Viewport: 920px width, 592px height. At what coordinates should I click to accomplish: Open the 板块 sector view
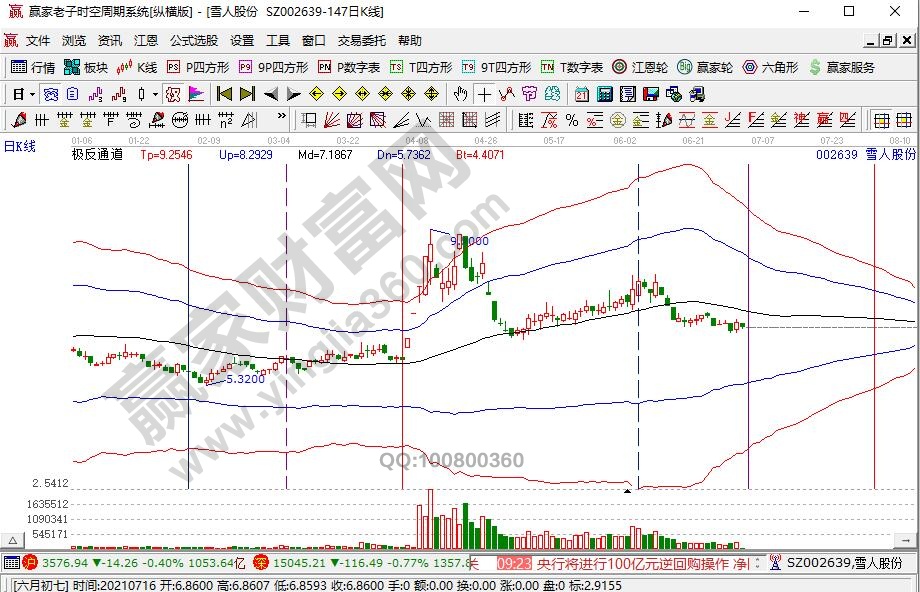(85, 67)
